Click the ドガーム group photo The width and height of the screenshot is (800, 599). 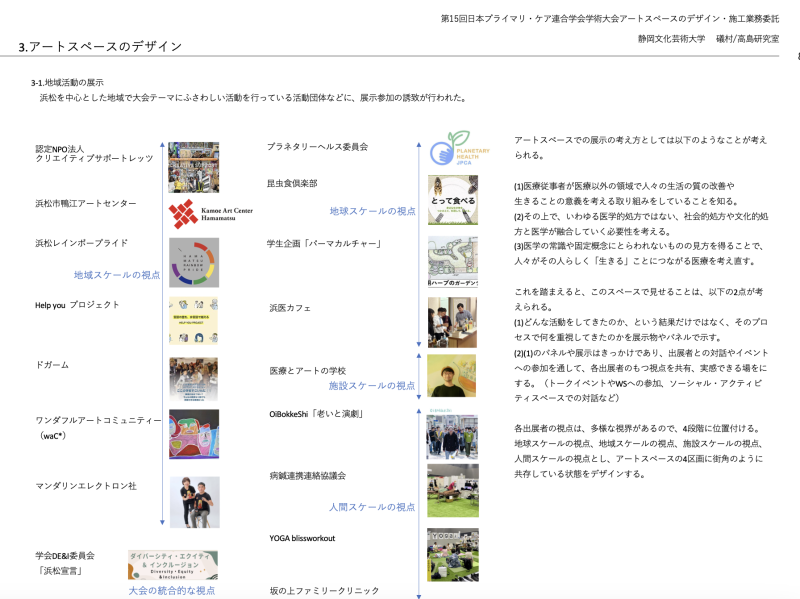point(194,379)
